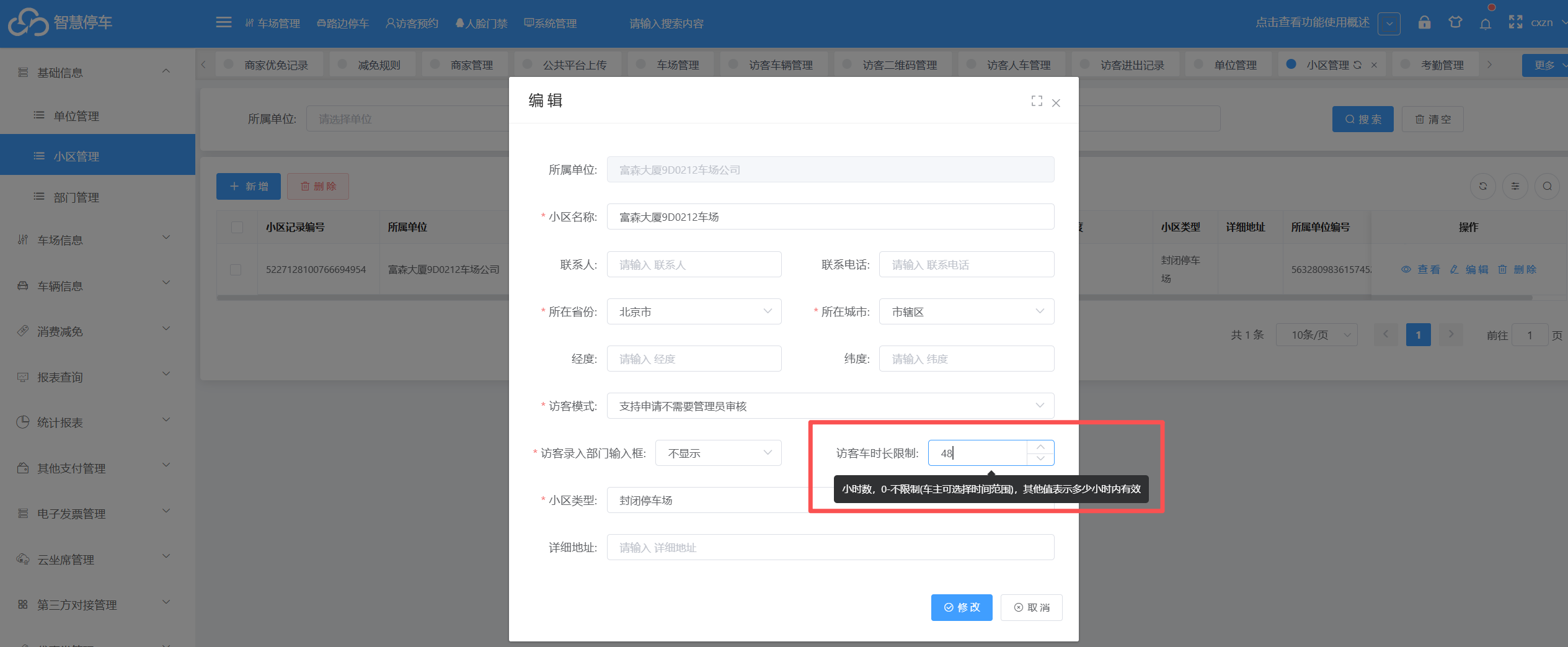Viewport: 1568px width, 647px height.
Task: Select 部门管理 in sidebar
Action: (x=97, y=197)
